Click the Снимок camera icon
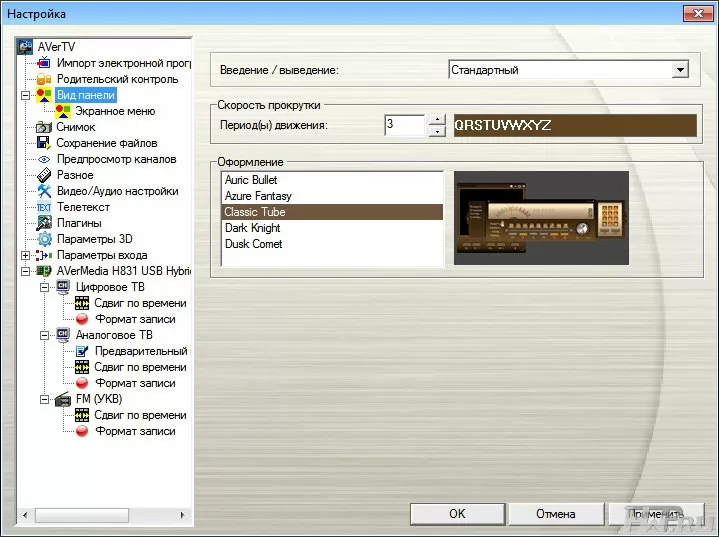This screenshot has height=537, width=719. (x=44, y=127)
